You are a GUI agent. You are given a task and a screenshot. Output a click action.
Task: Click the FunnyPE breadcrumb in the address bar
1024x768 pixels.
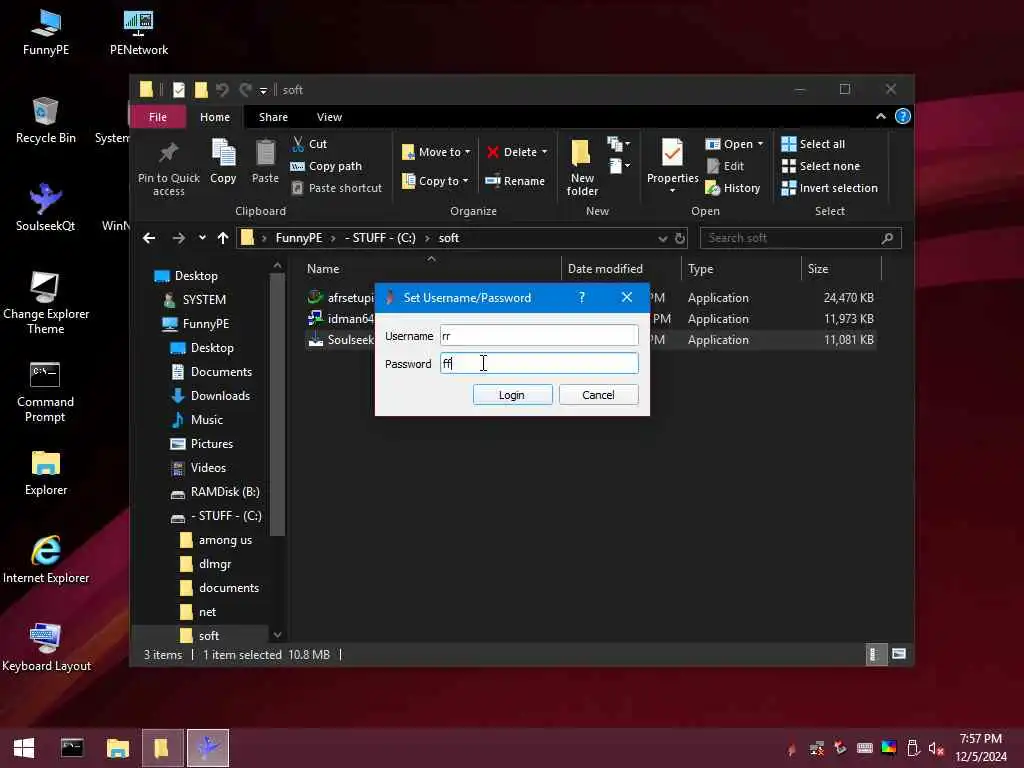pos(298,238)
